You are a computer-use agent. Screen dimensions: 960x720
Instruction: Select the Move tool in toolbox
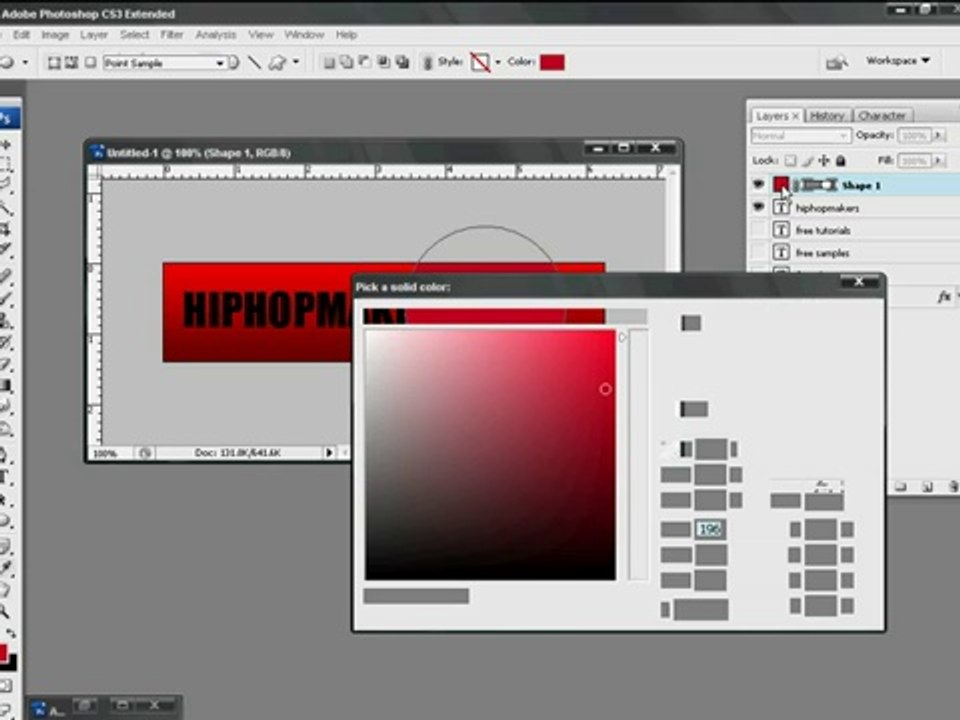(x=6, y=144)
